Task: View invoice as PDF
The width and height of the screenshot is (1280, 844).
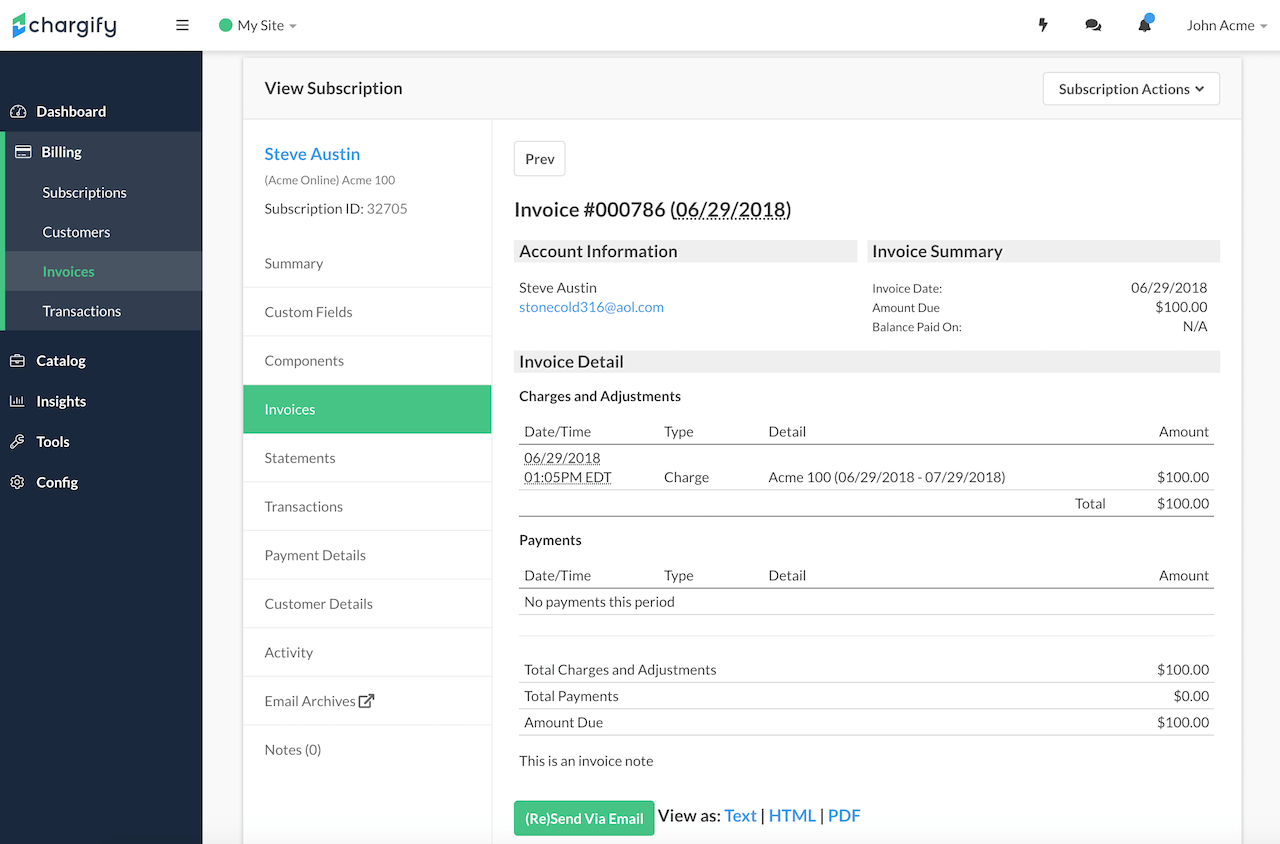Action: pyautogui.click(x=844, y=816)
